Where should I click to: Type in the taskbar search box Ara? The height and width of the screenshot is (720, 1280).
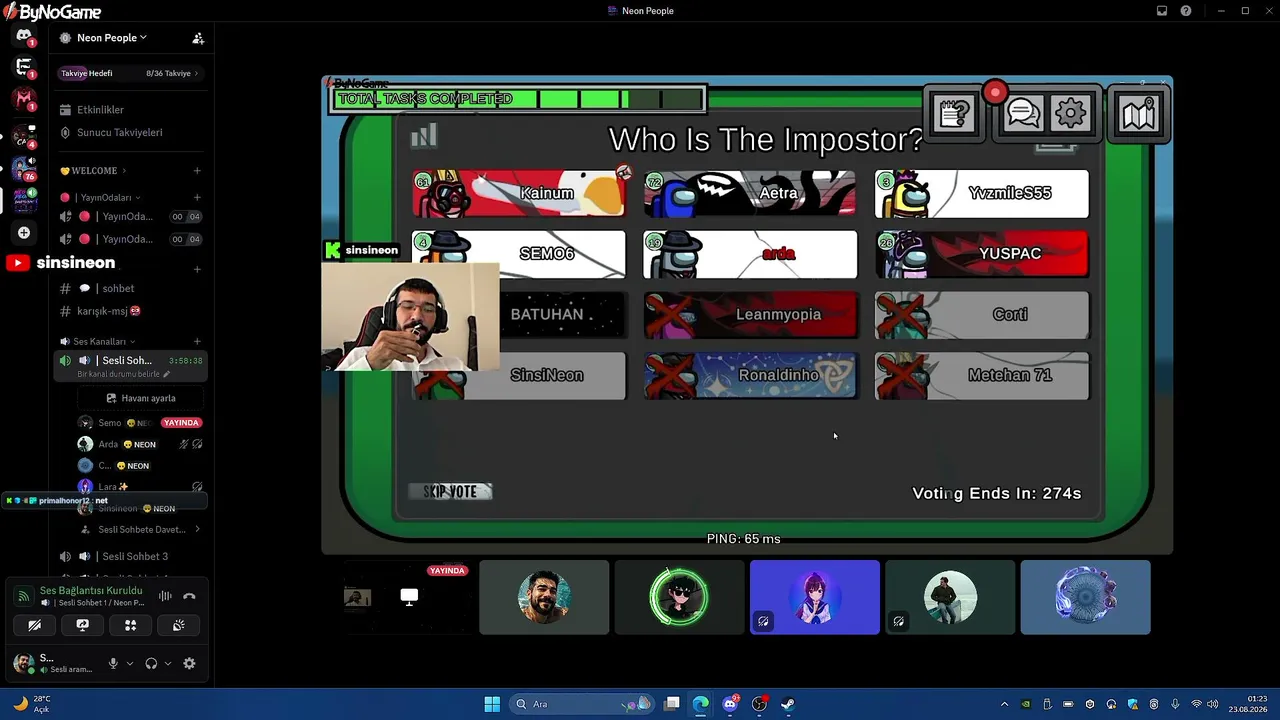[582, 704]
